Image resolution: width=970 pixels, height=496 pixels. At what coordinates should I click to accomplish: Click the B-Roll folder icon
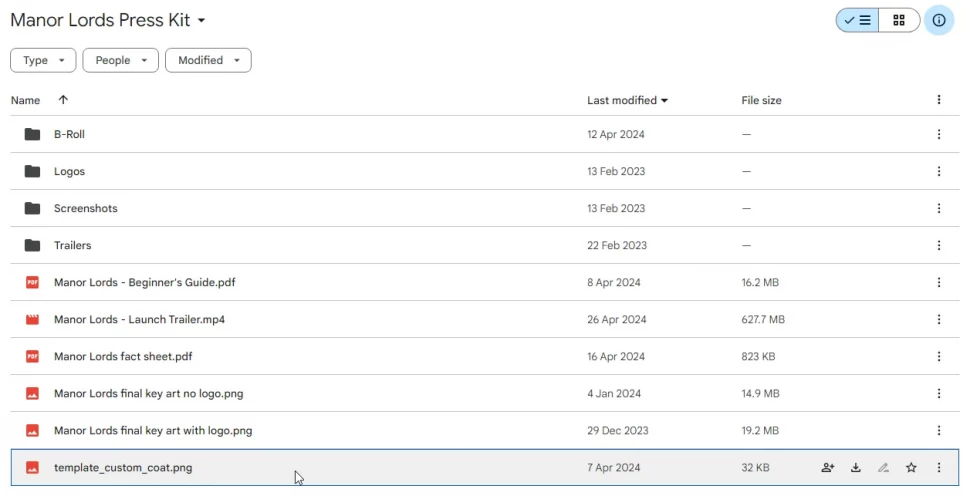coord(32,134)
